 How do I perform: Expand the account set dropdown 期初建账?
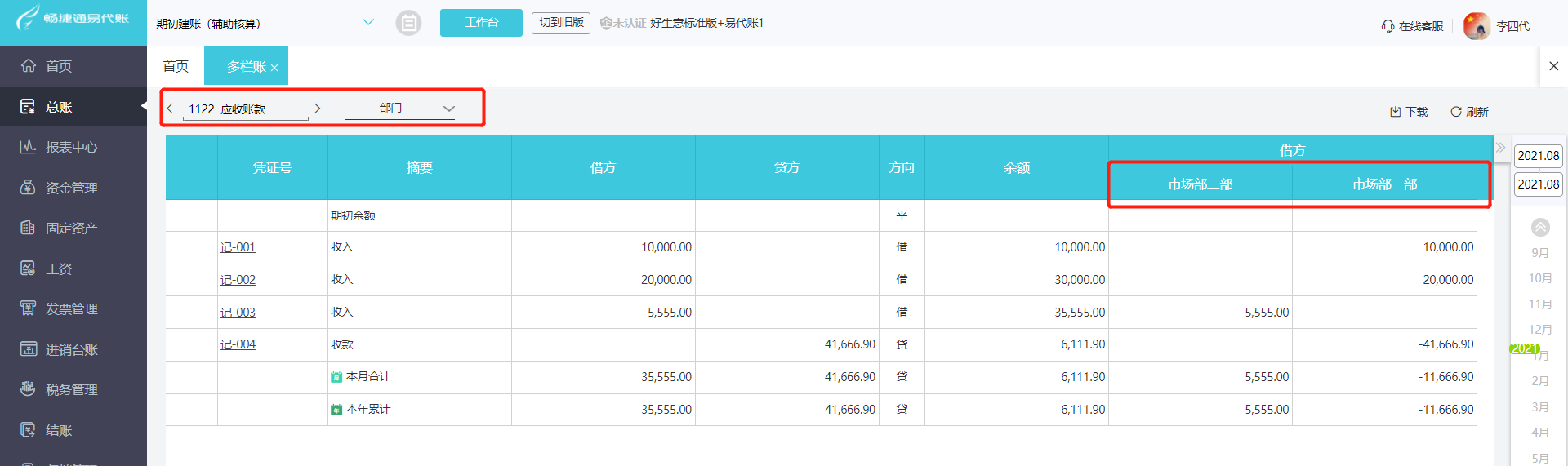coord(368,23)
